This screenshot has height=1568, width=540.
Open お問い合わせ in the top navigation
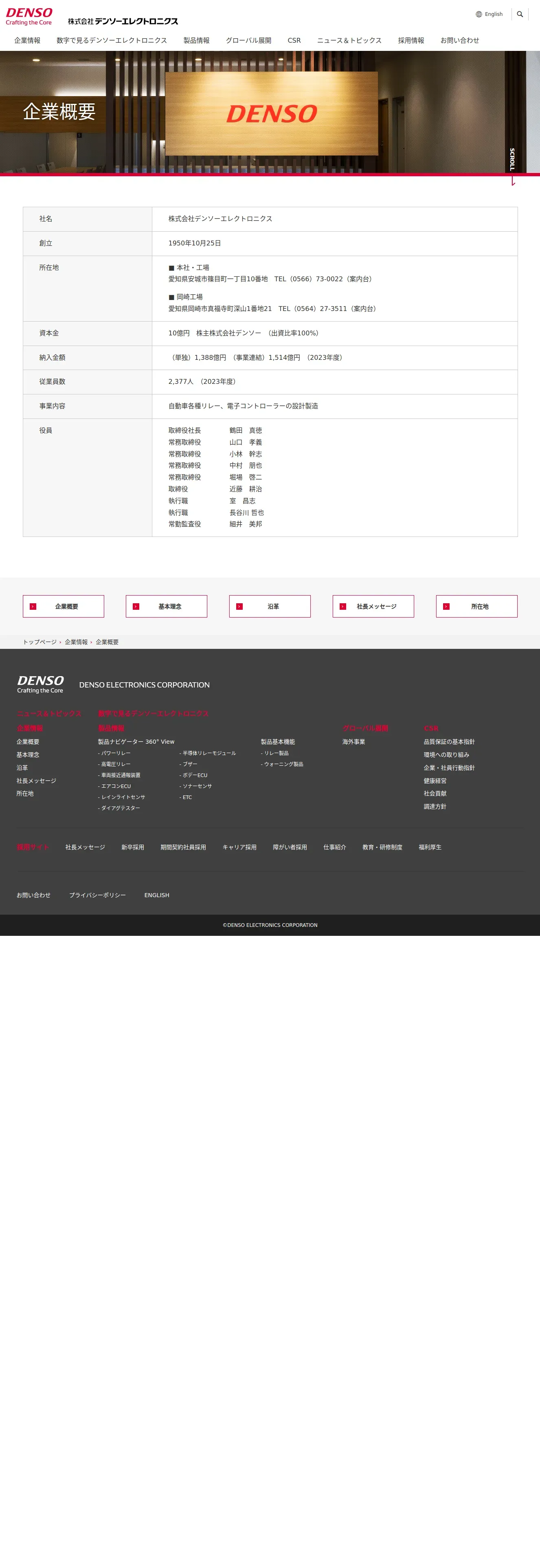460,40
